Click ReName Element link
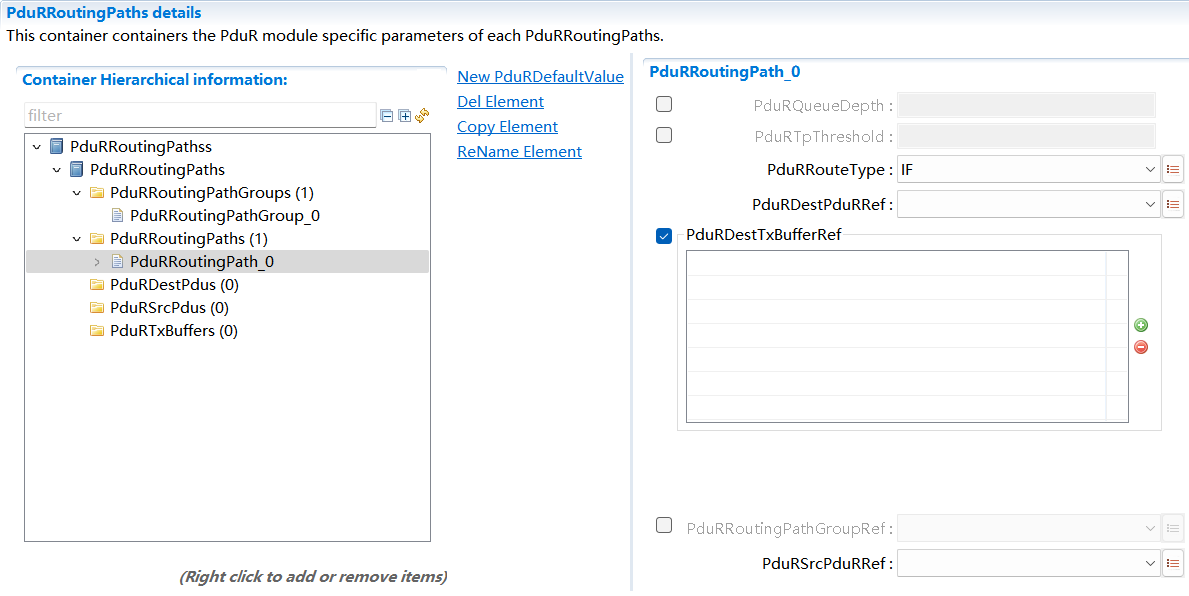Image resolution: width=1189 pixels, height=596 pixels. click(x=519, y=152)
